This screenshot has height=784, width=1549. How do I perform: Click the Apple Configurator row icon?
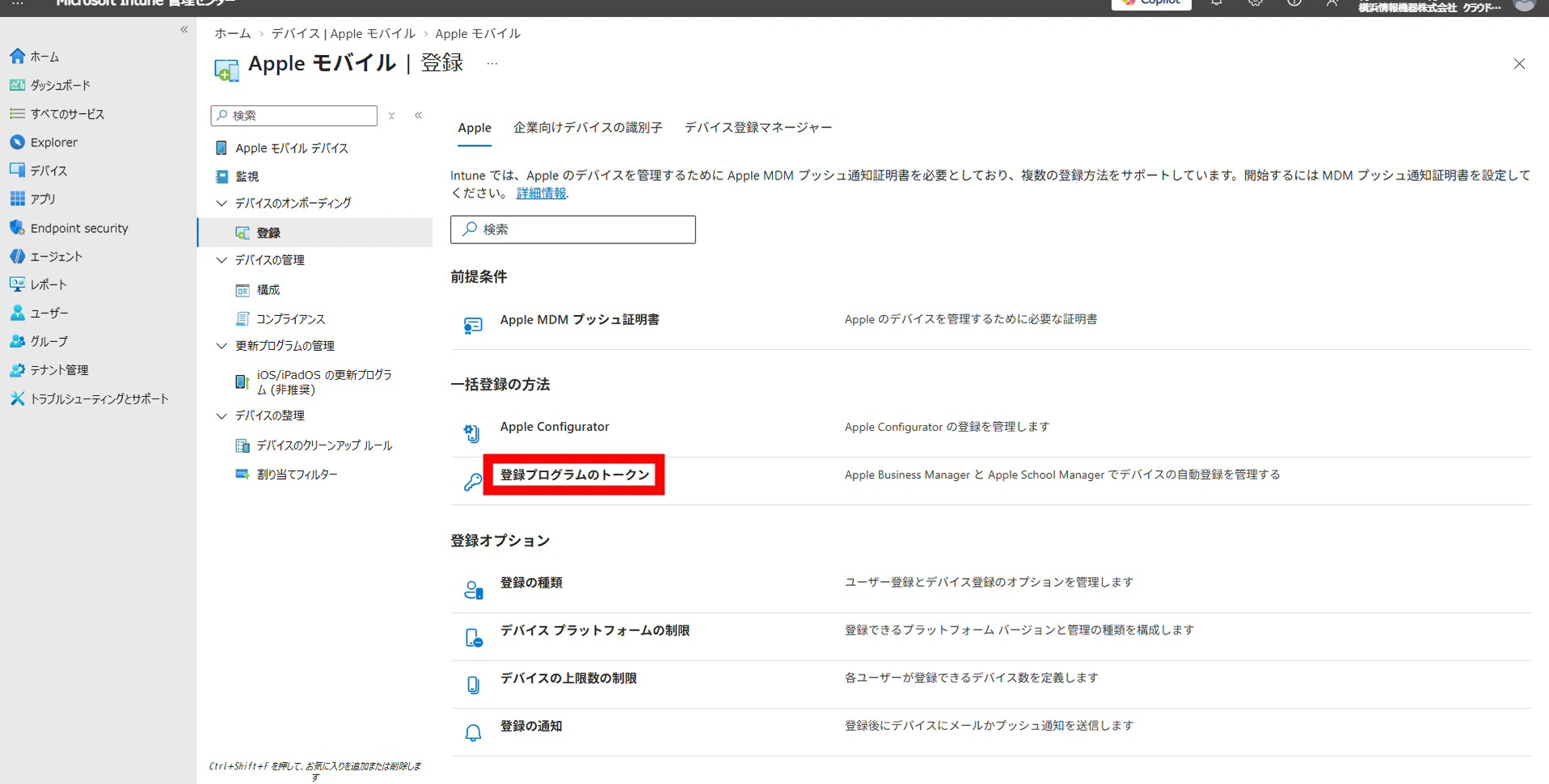click(x=472, y=433)
